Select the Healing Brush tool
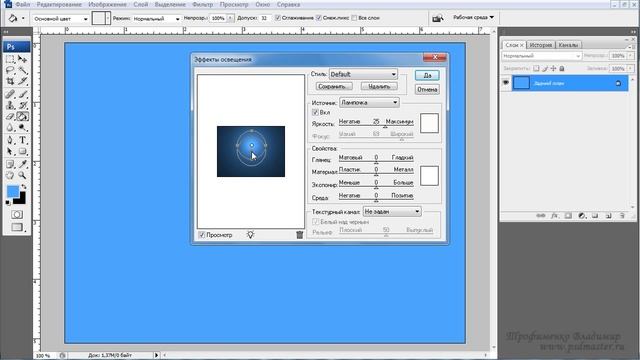Screen dimensions: 640x360 click(10, 94)
